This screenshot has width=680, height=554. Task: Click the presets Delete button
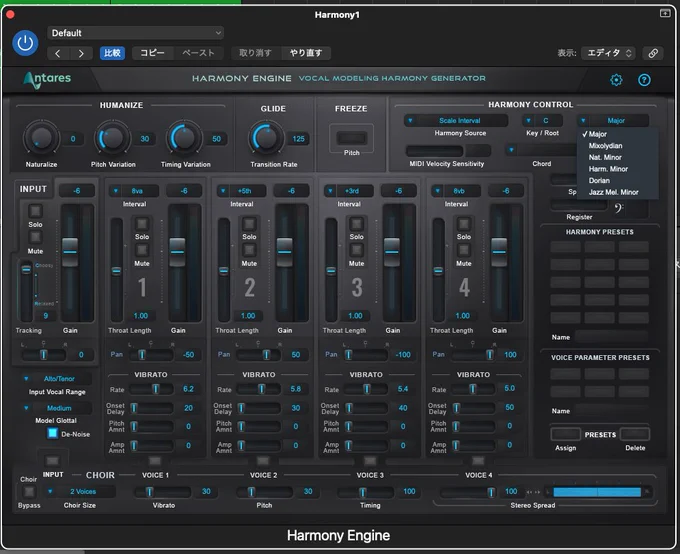[x=635, y=434]
